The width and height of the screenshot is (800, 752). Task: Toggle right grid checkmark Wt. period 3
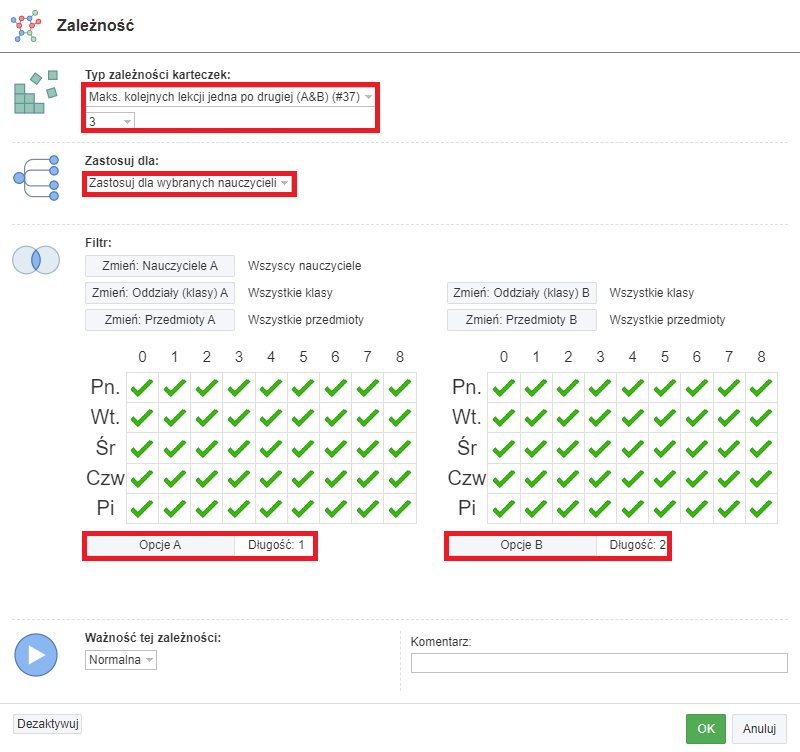coord(601,418)
